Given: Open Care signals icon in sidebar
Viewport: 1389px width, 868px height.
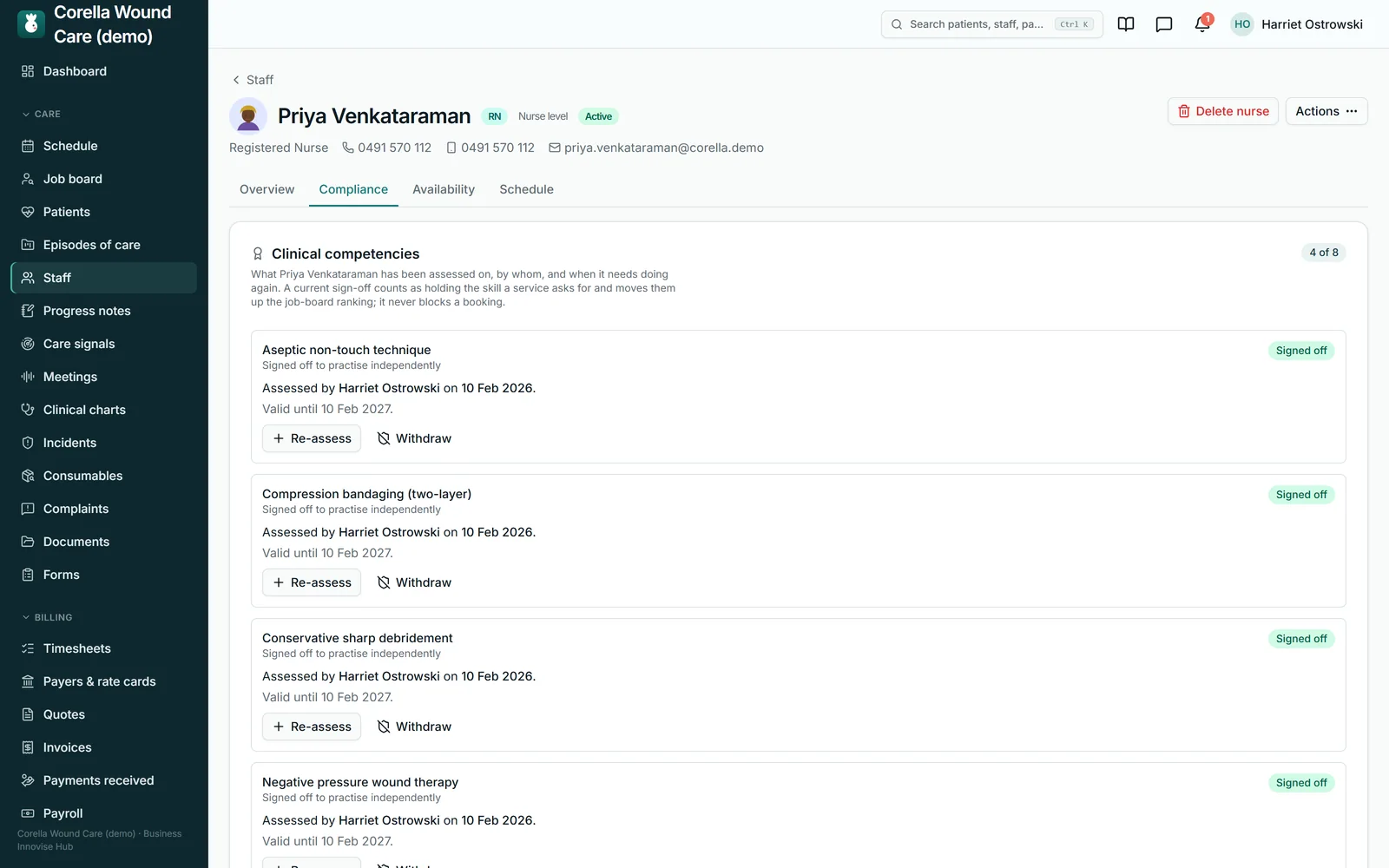Looking at the screenshot, I should [28, 344].
